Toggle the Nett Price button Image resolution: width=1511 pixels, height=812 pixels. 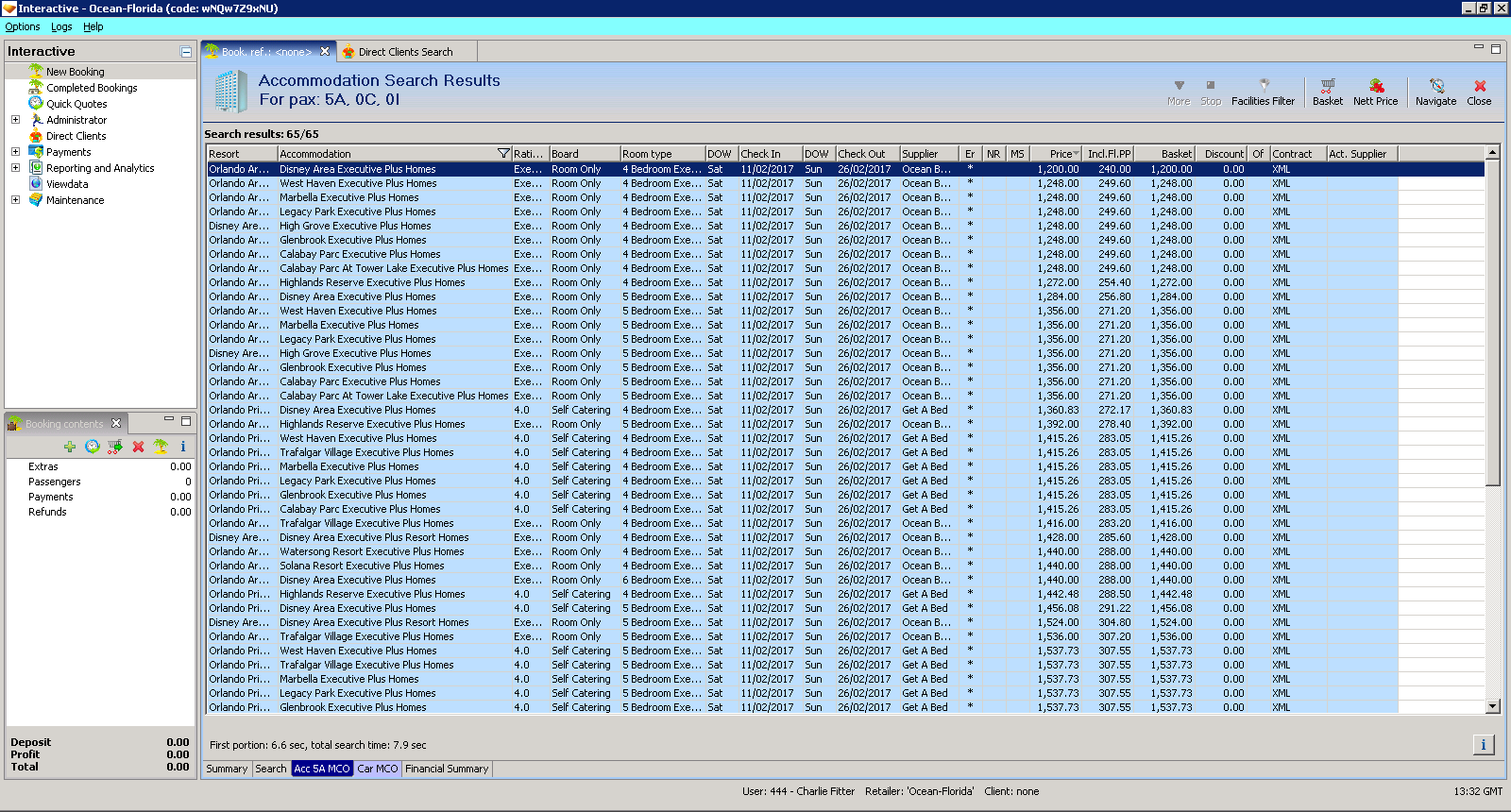[1375, 92]
